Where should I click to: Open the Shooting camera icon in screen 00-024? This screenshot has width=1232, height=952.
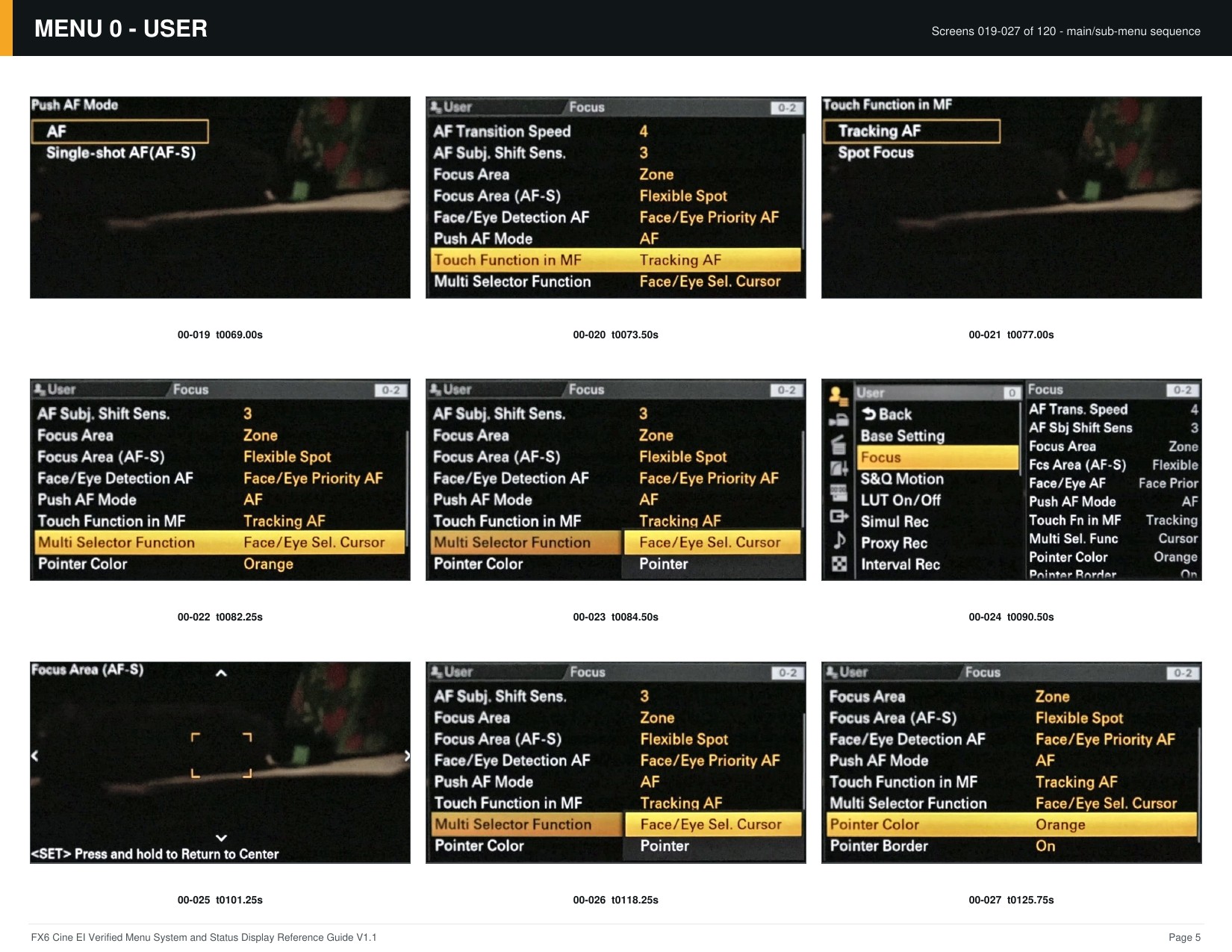pyautogui.click(x=839, y=420)
